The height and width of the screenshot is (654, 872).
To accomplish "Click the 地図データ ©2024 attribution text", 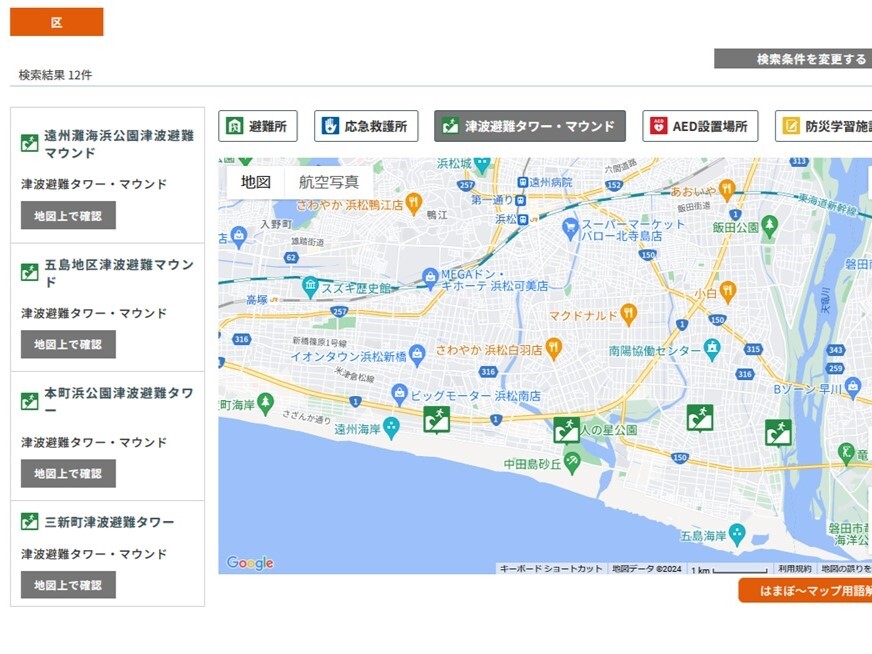I will (x=646, y=569).
